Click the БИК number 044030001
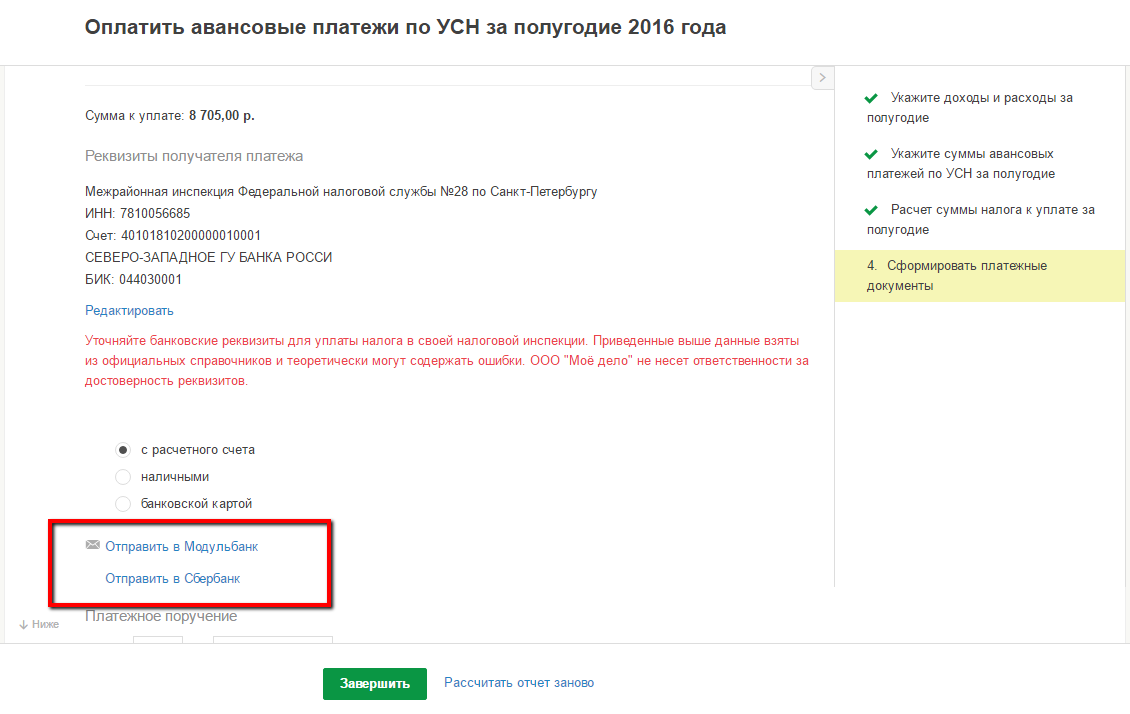Screen dimensions: 1130x714 (150, 280)
